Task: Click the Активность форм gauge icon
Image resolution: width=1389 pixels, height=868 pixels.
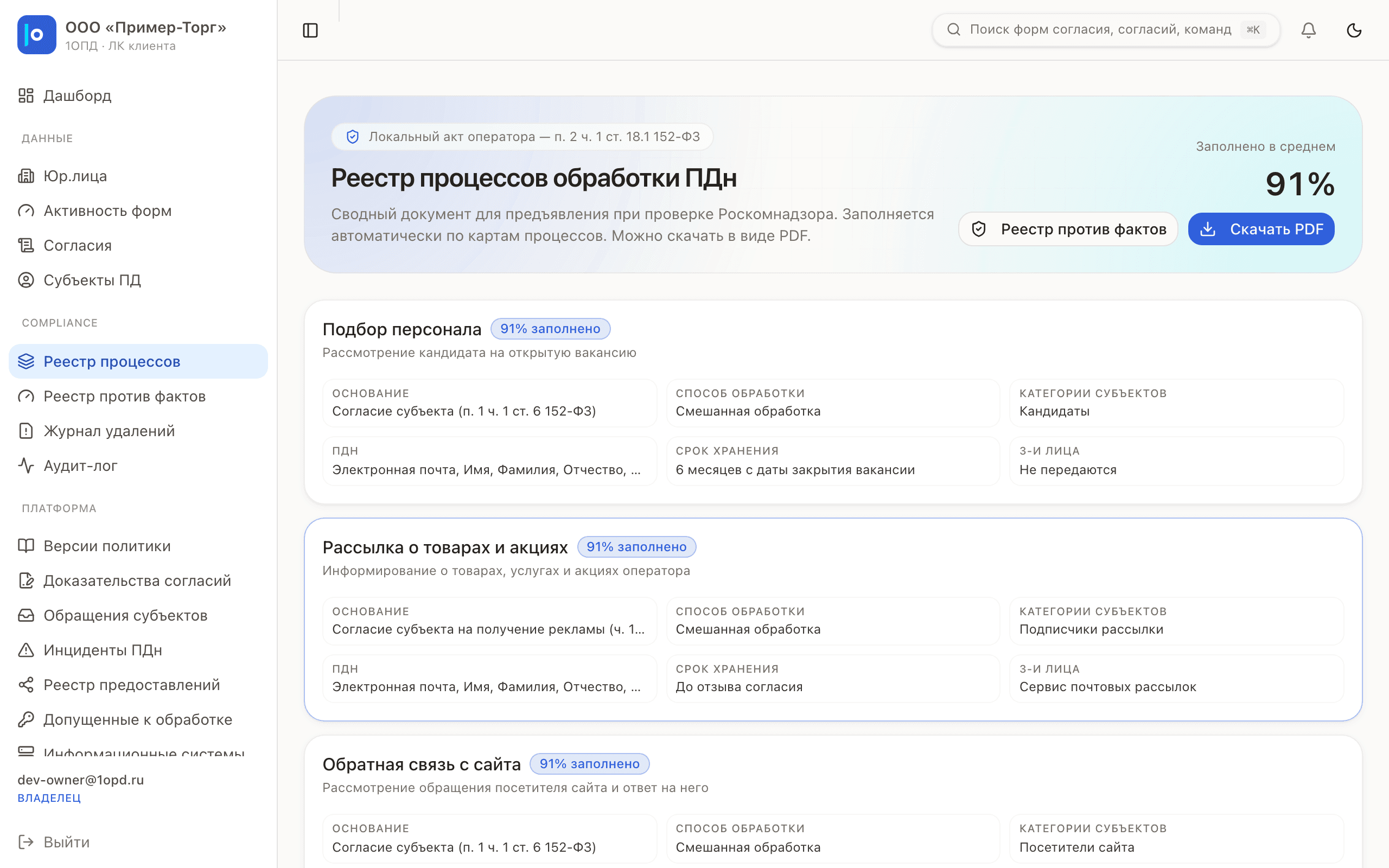Action: [x=26, y=210]
